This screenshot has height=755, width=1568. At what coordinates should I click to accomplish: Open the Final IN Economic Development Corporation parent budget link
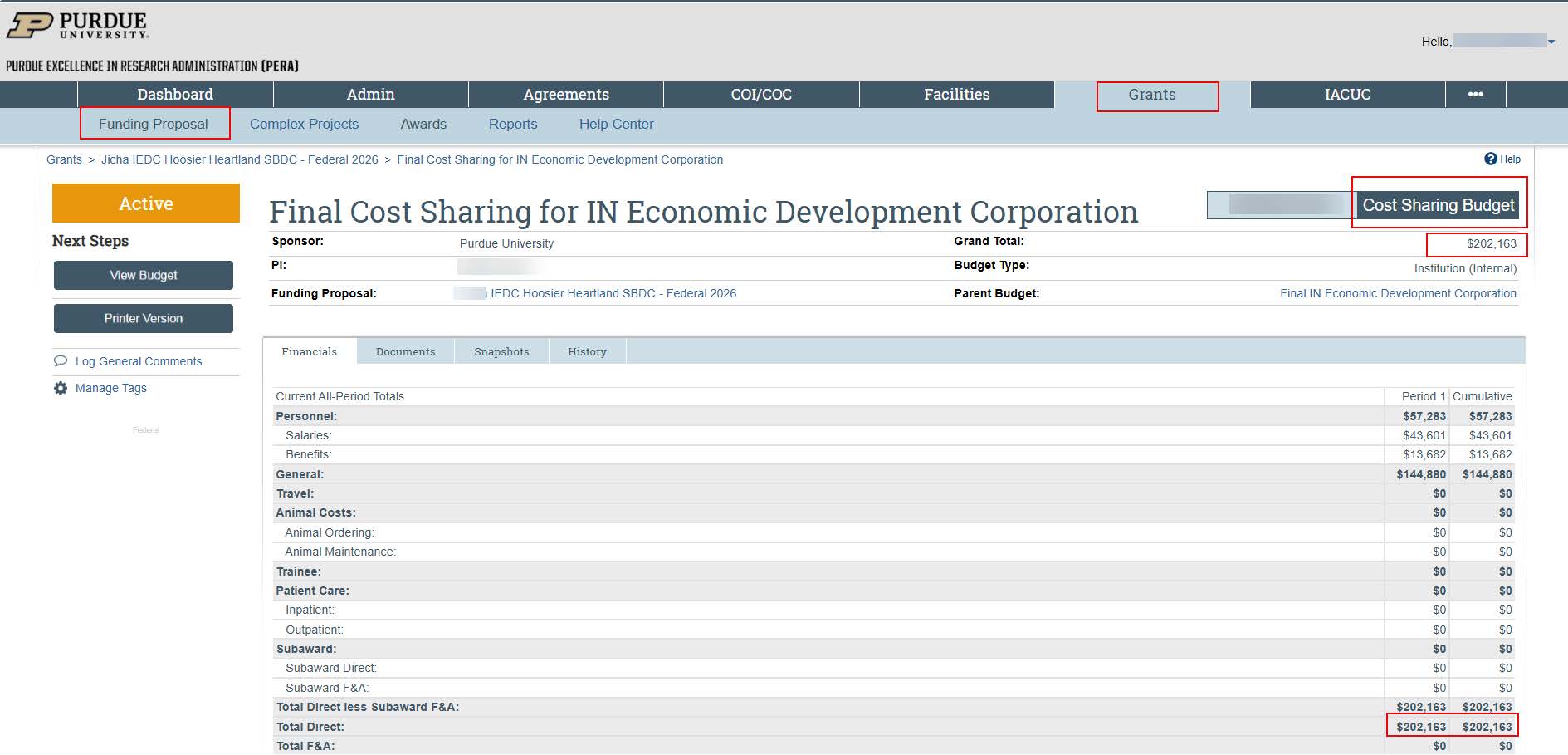(x=1398, y=293)
